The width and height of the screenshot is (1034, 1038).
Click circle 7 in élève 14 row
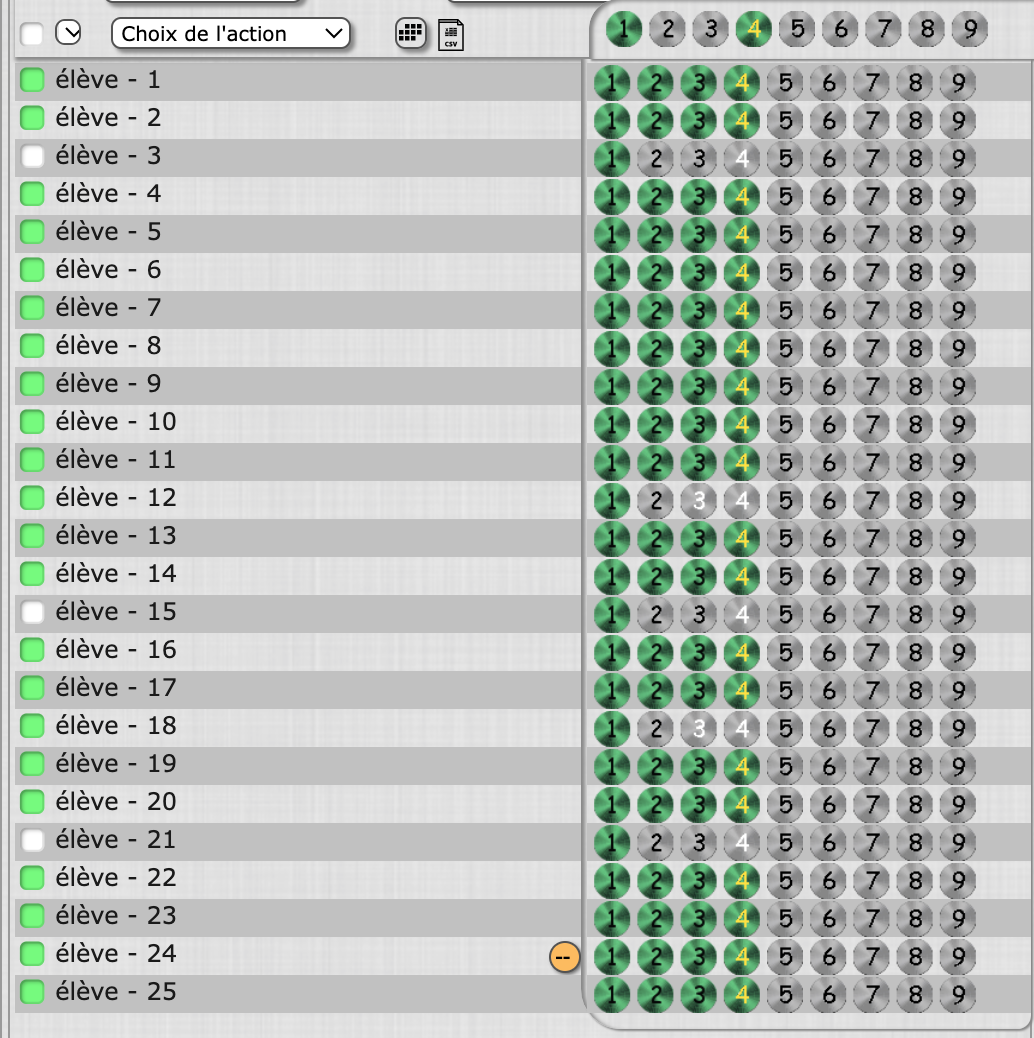pyautogui.click(x=872, y=577)
